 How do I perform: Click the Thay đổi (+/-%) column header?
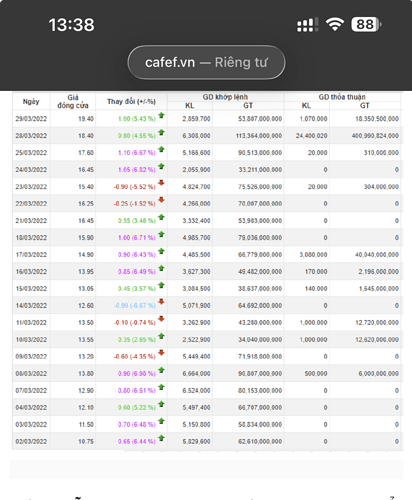tap(131, 101)
